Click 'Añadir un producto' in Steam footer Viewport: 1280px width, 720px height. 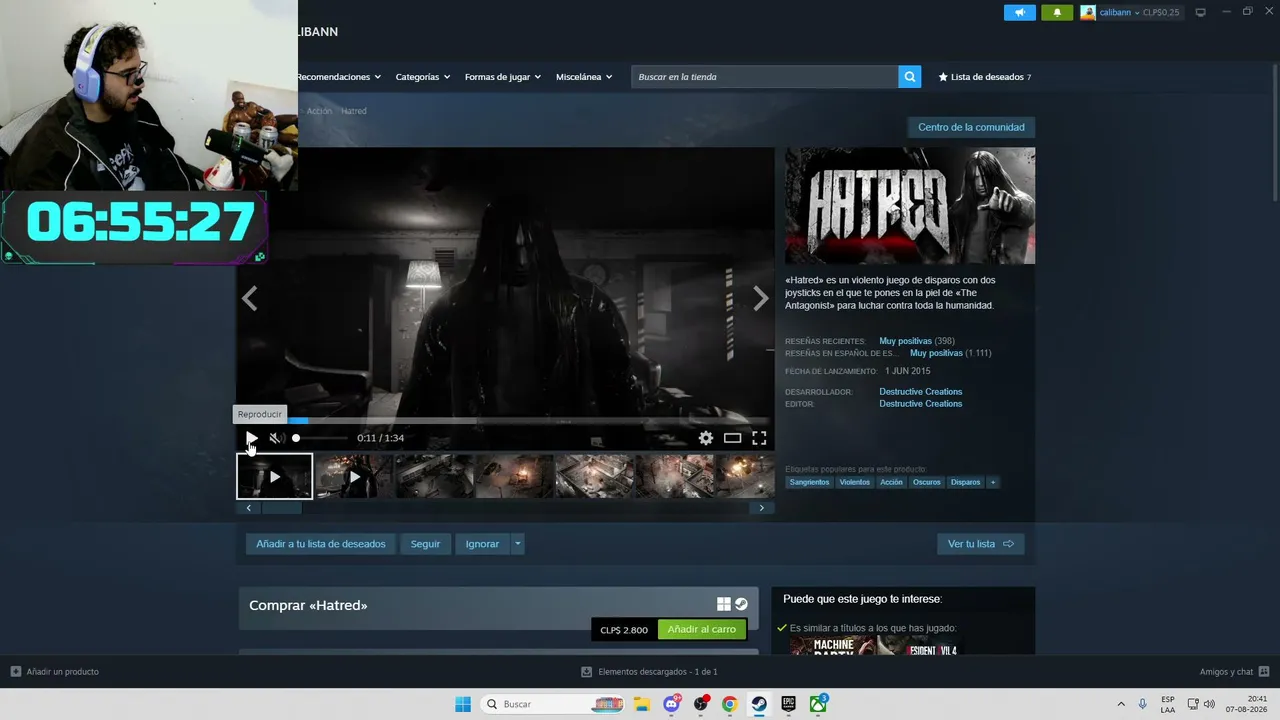point(55,672)
